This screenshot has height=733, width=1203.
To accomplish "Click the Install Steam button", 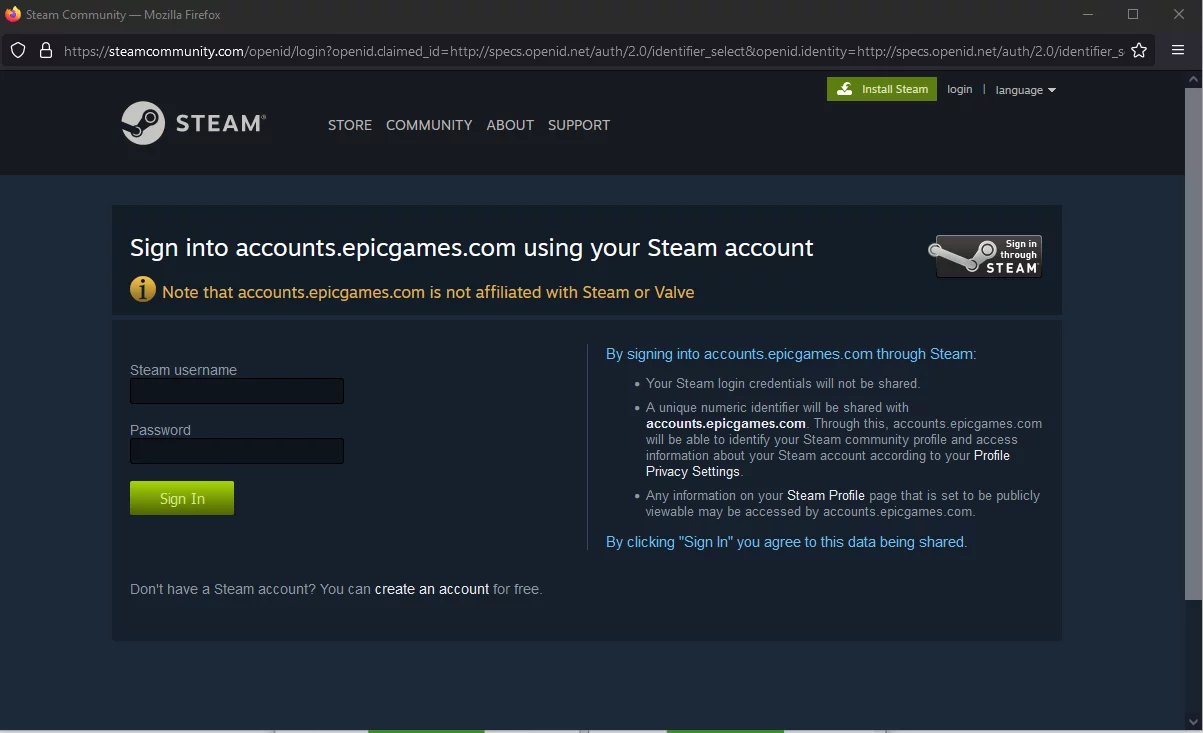I will pyautogui.click(x=881, y=89).
